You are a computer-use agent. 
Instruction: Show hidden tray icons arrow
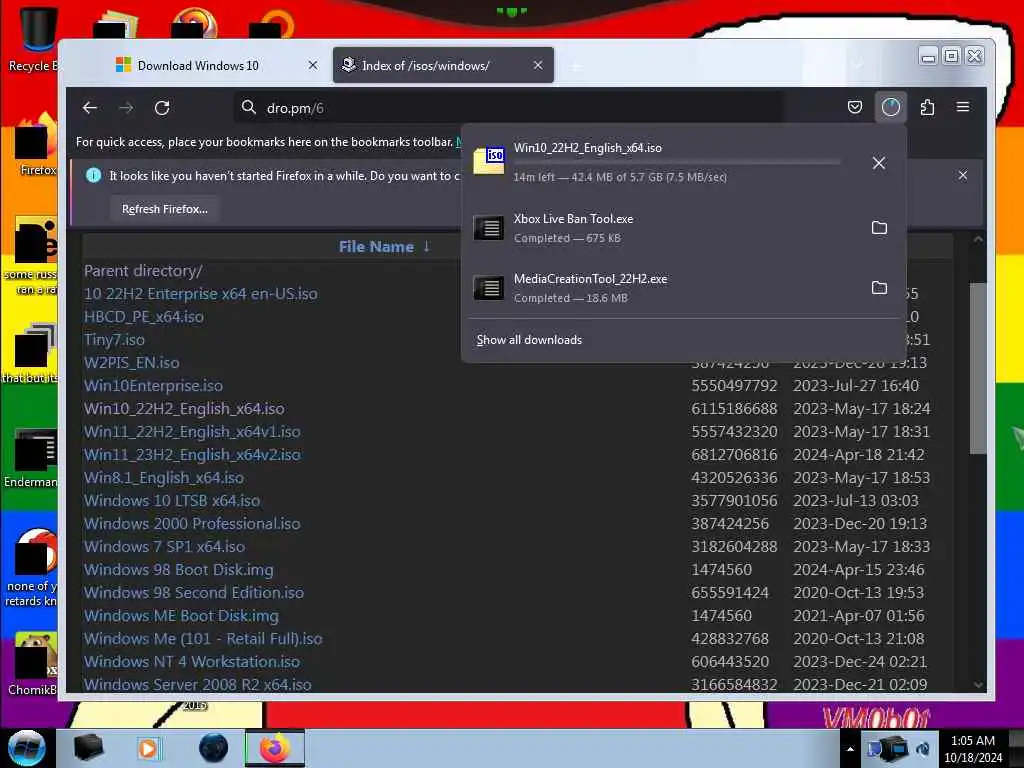(x=850, y=749)
